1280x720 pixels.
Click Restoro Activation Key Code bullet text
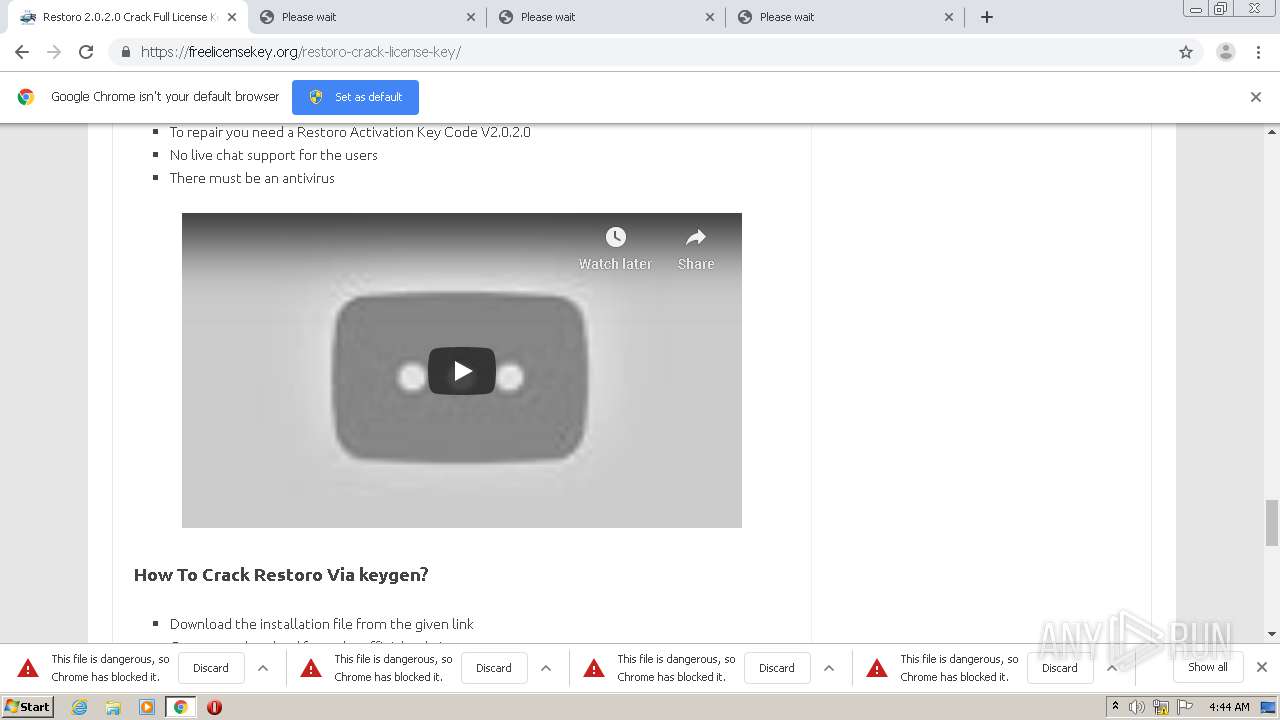(350, 132)
